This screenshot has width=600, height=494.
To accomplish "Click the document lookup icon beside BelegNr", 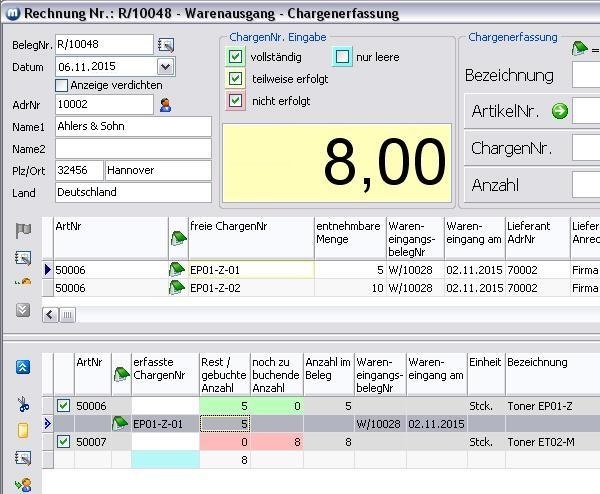I will click(x=166, y=45).
